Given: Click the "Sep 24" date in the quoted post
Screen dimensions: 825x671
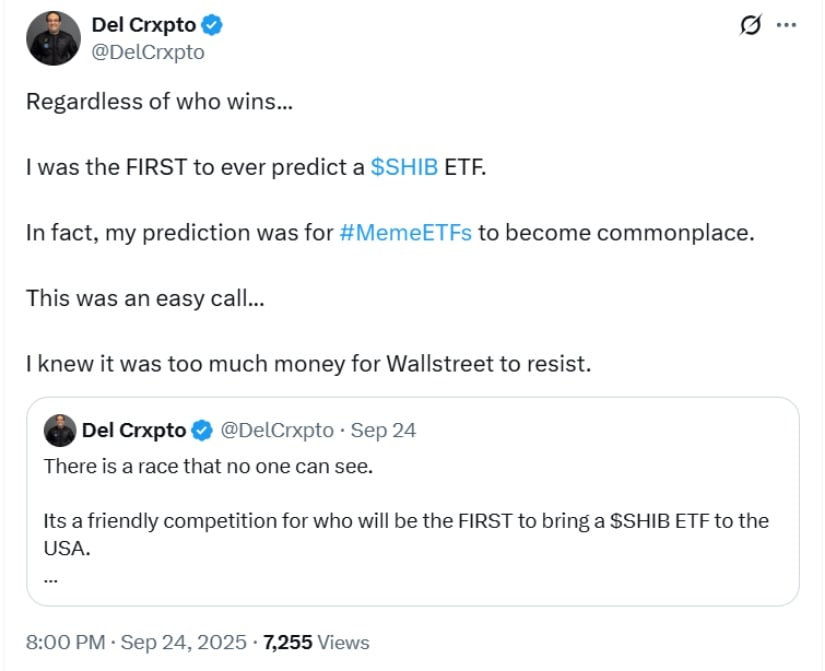Looking at the screenshot, I should coord(384,431).
